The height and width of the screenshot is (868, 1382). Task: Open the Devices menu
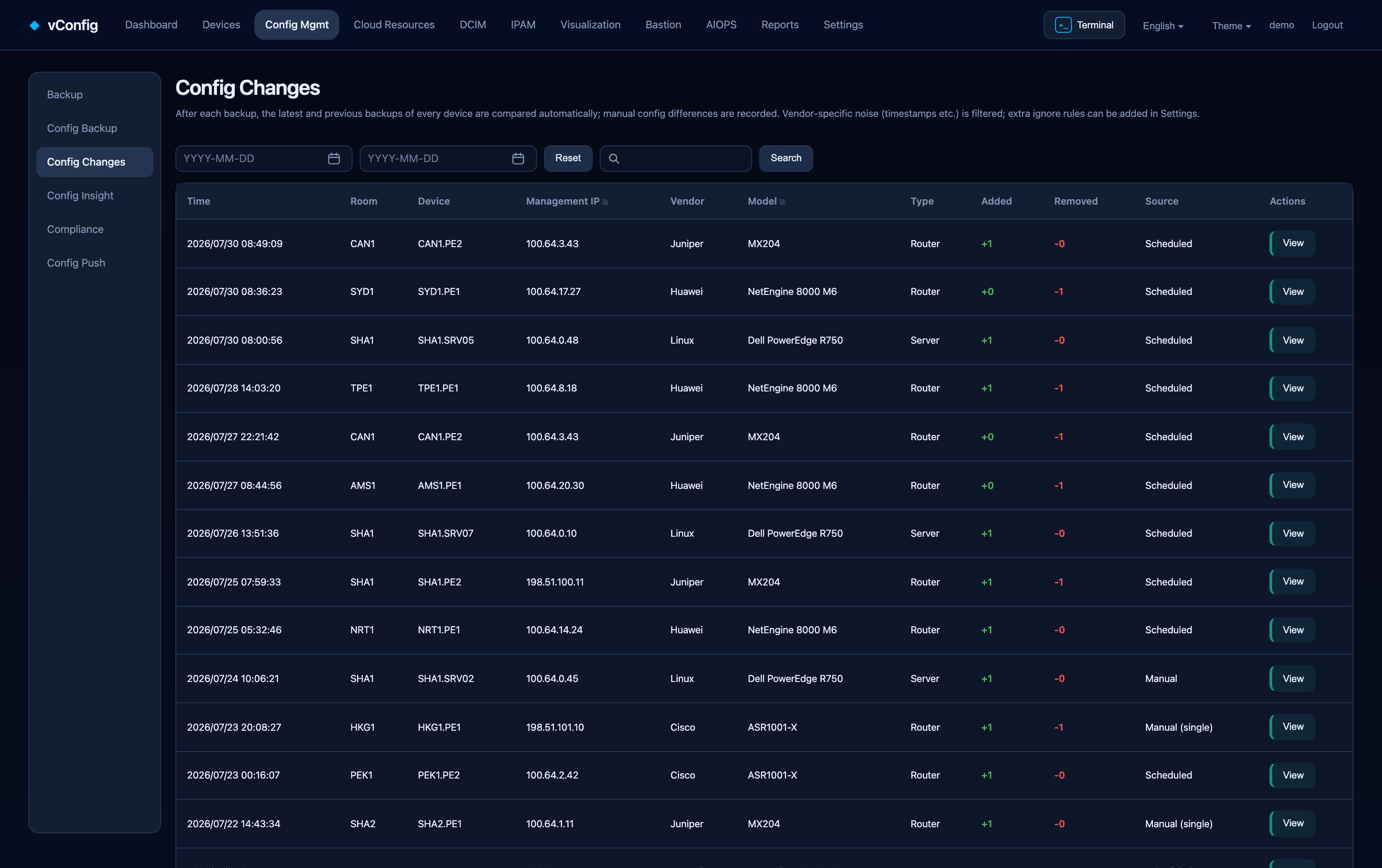[221, 25]
